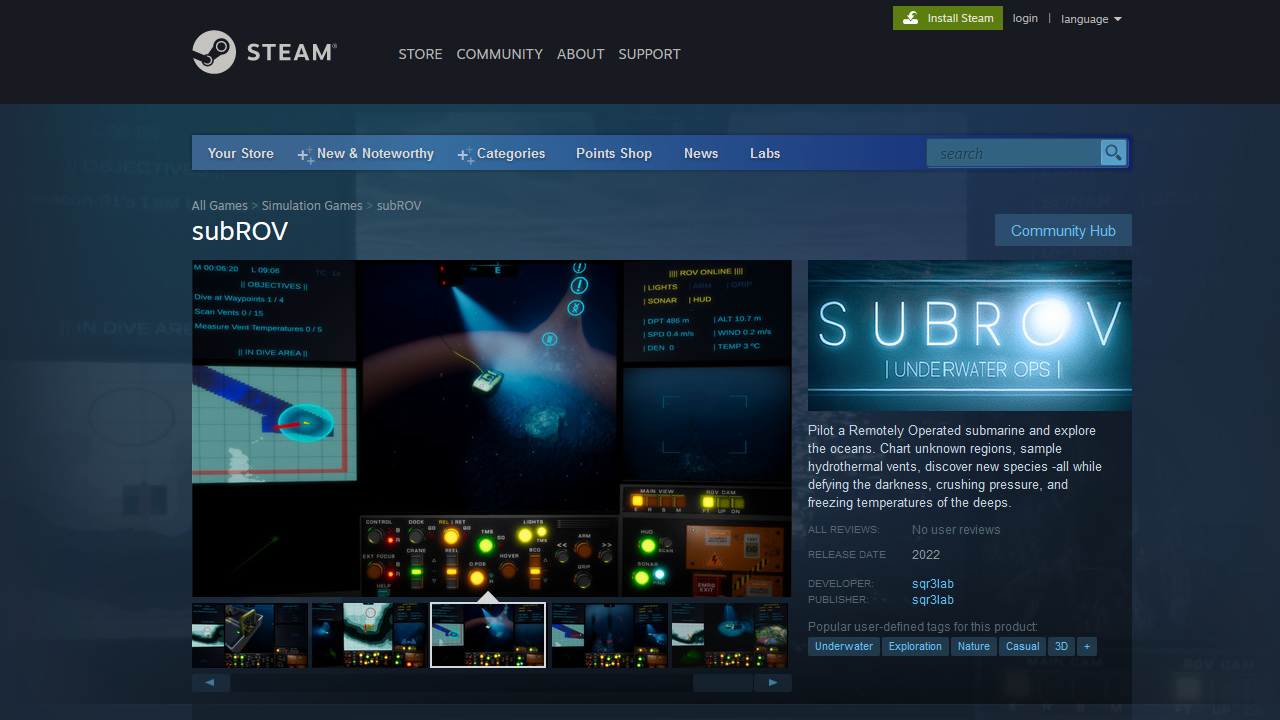Image resolution: width=1280 pixels, height=720 pixels.
Task: Go to Simulation Games breadcrumb
Action: [x=312, y=205]
